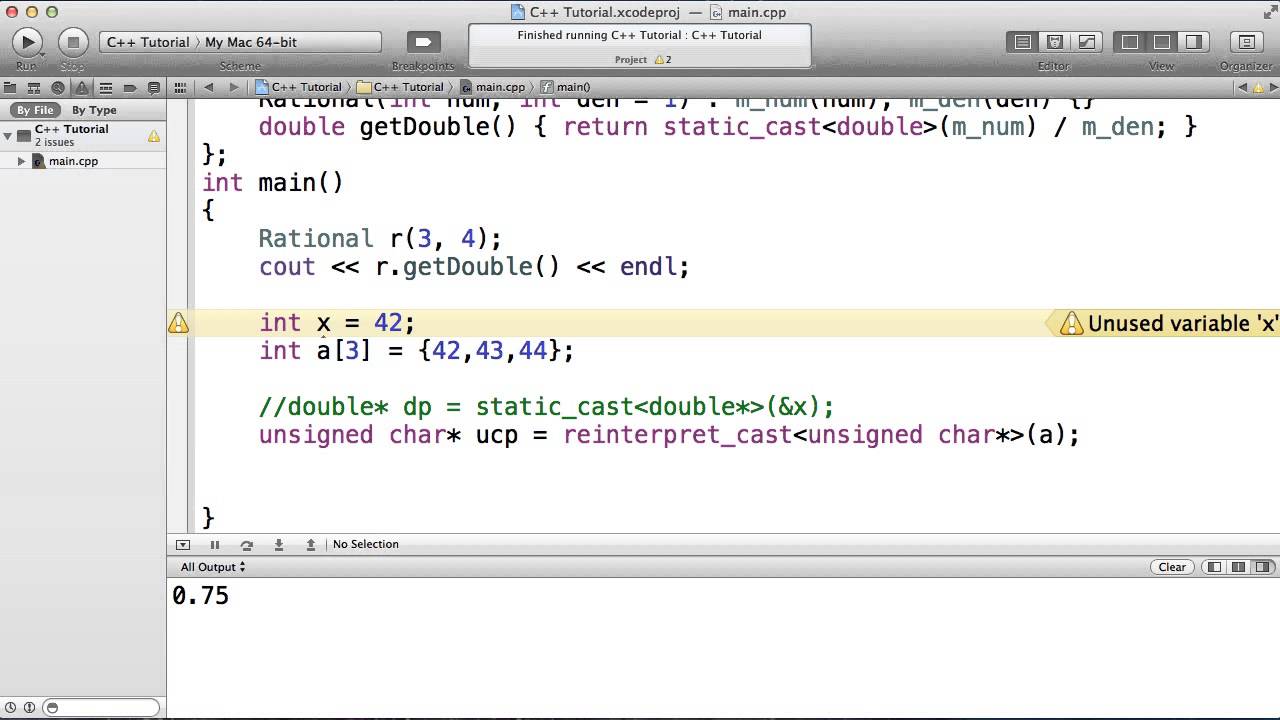1280x720 pixels.
Task: Show both variables and console
Action: (x=1238, y=567)
